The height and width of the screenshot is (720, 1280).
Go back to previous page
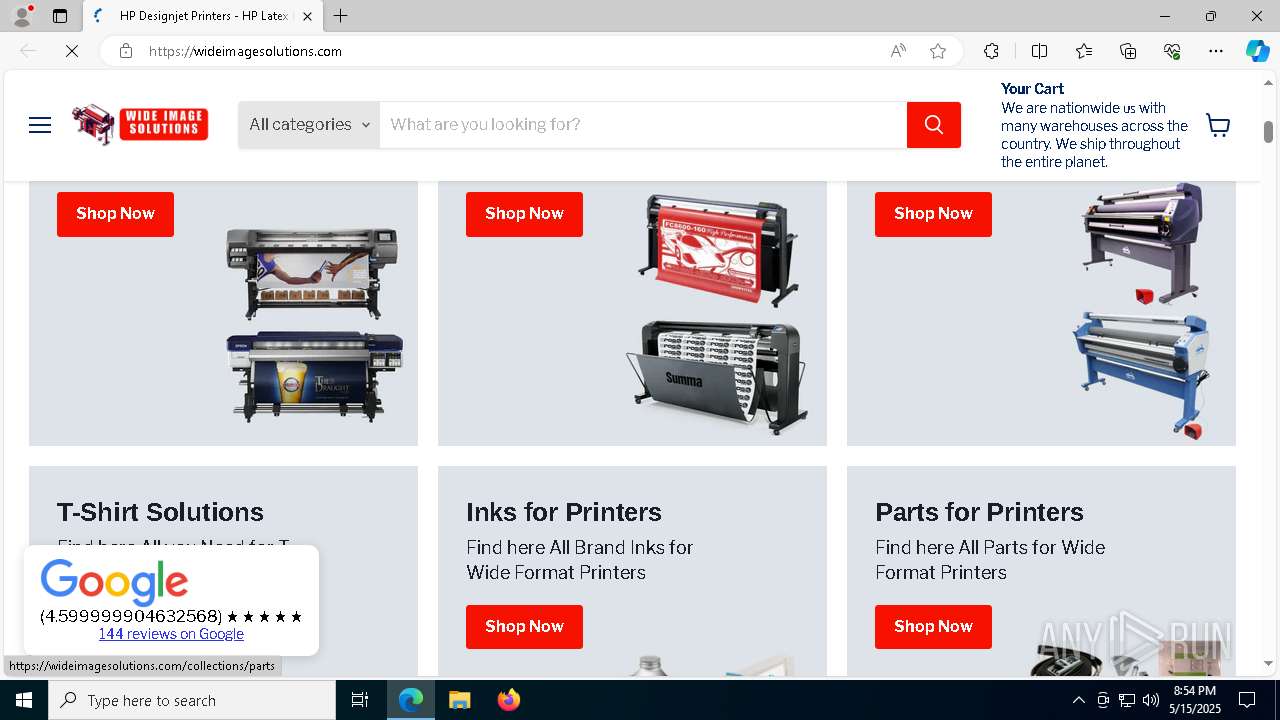click(x=28, y=51)
